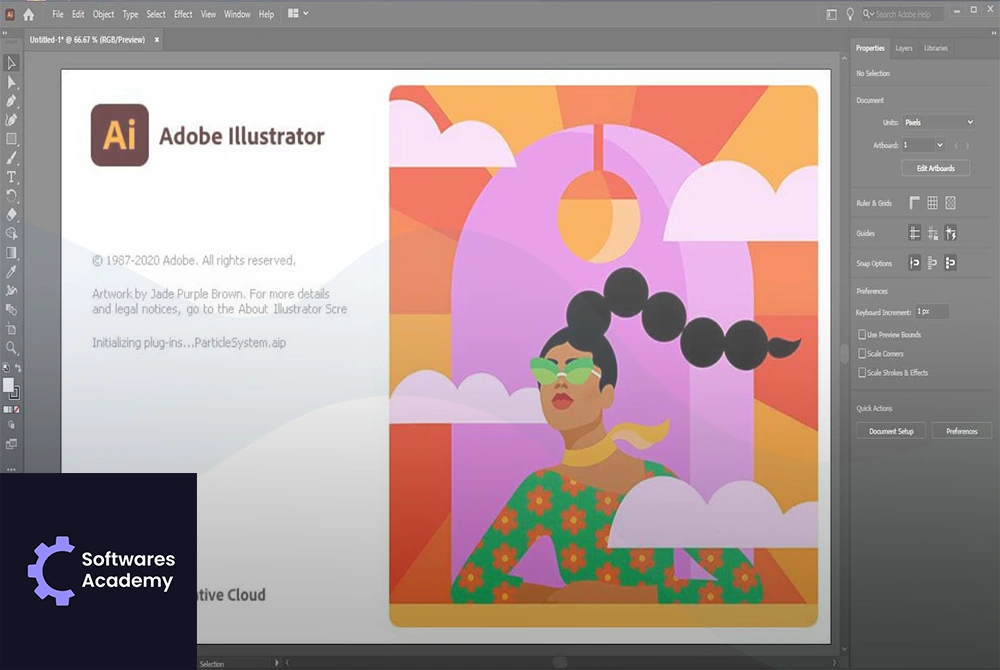Image resolution: width=1000 pixels, height=670 pixels.
Task: Toggle Smart Guides icon
Action: (950, 233)
